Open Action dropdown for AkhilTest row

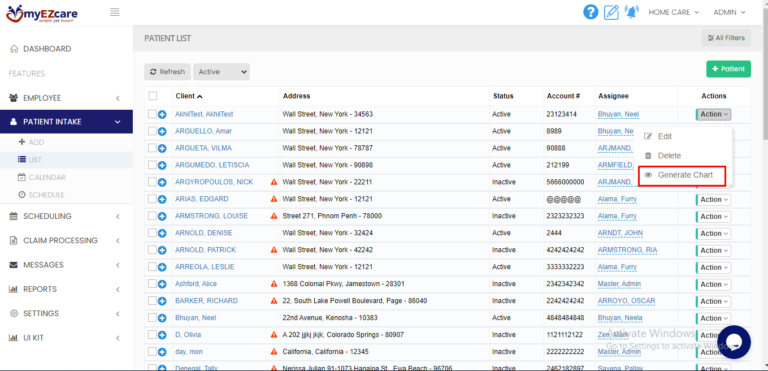click(x=714, y=114)
